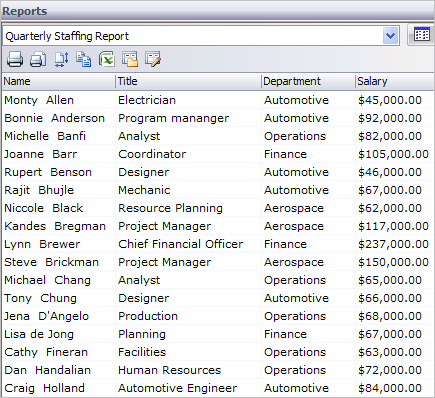This screenshot has height=398, width=435.
Task: Select the Kandes Bregman name cell
Action: click(x=59, y=226)
